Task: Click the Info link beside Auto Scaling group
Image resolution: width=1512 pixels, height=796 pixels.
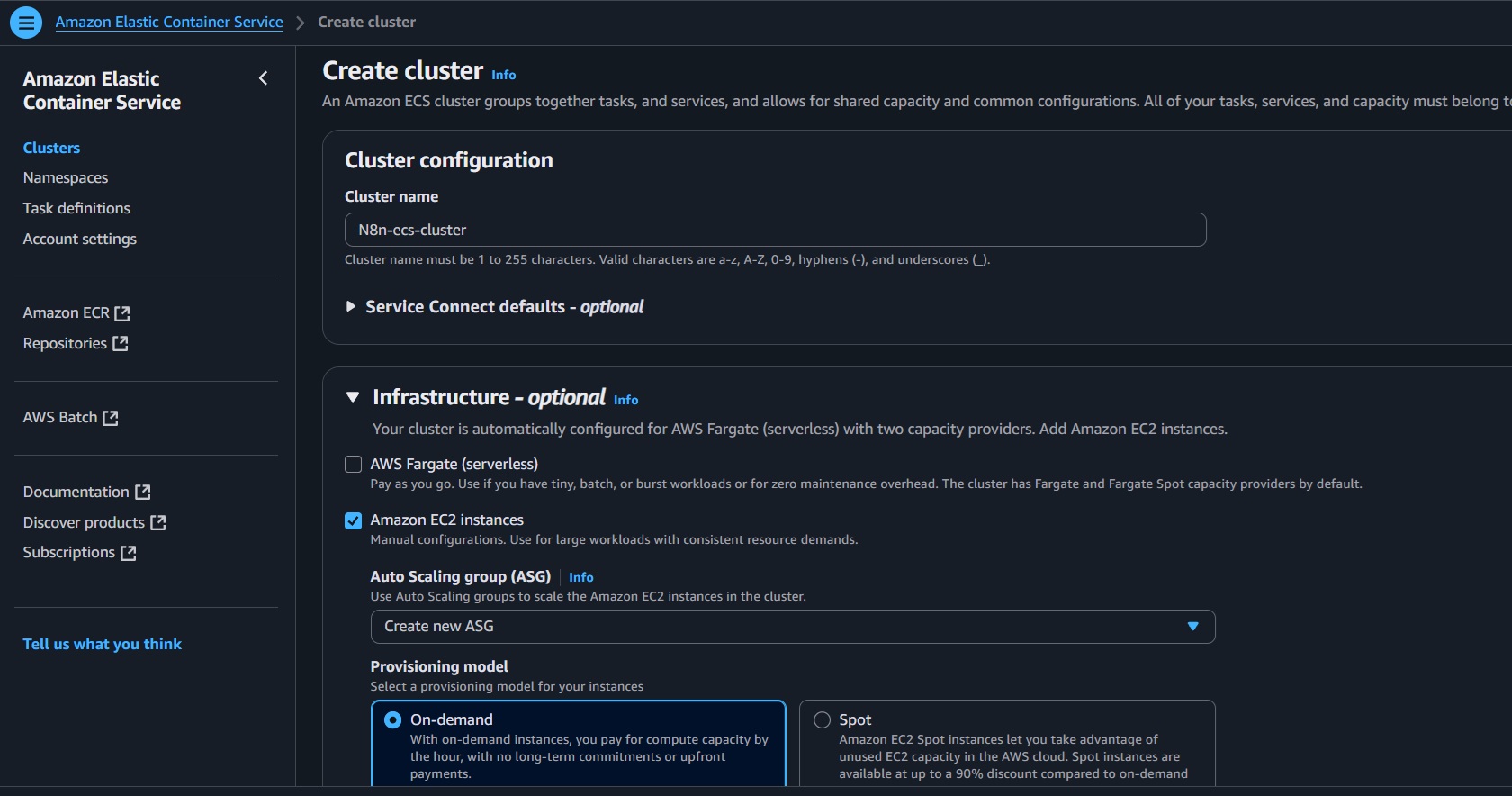Action: pyautogui.click(x=581, y=577)
